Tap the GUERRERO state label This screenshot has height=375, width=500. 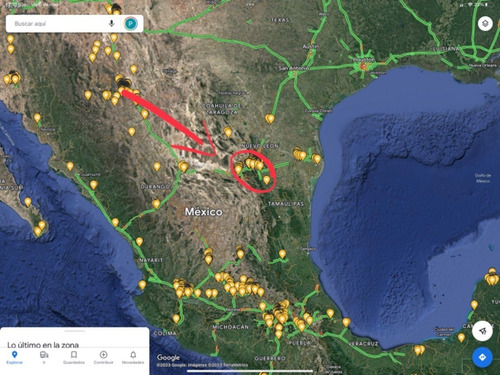270,358
